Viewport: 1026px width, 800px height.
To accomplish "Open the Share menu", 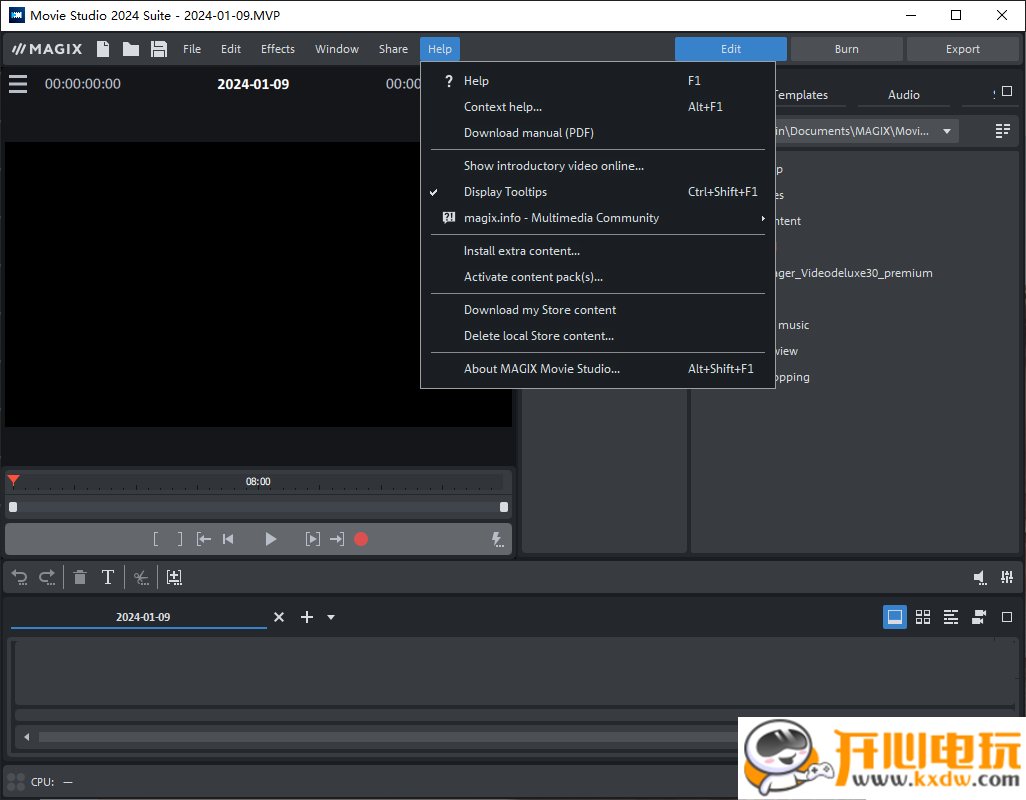I will [x=393, y=49].
